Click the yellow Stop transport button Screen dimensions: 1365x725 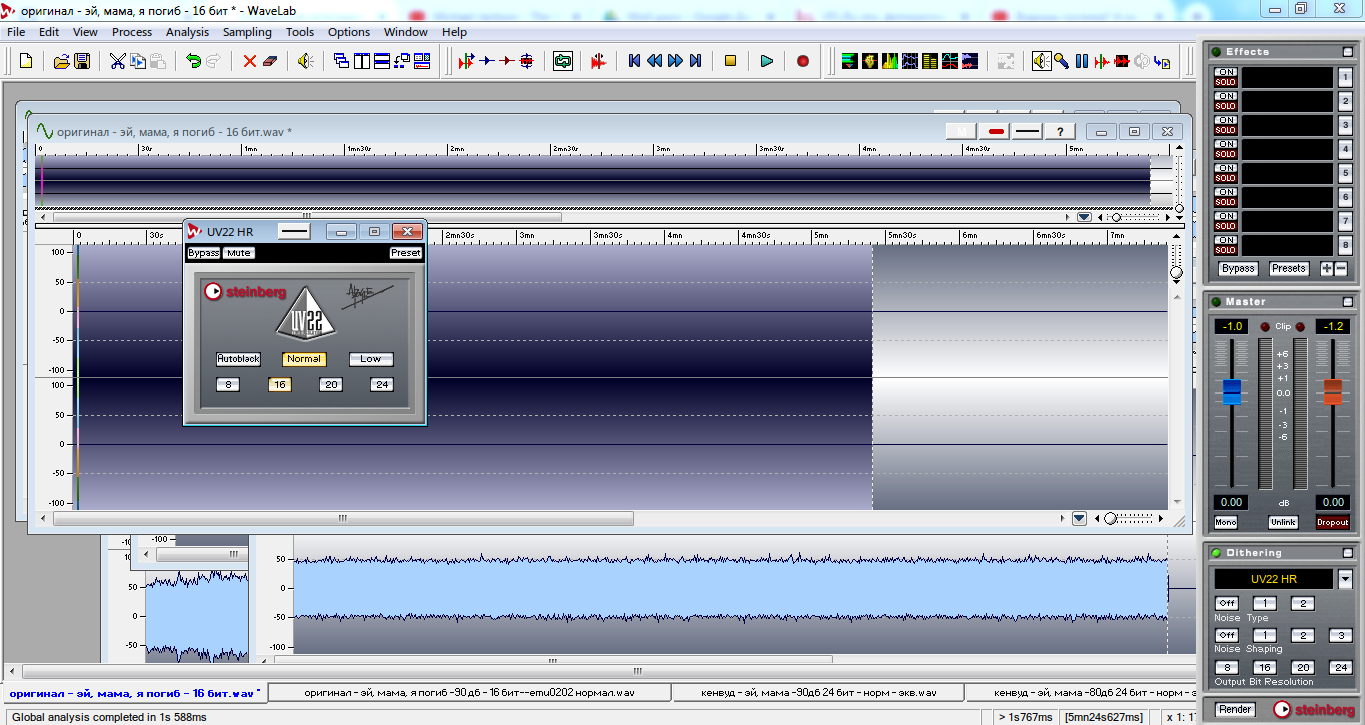[x=730, y=61]
